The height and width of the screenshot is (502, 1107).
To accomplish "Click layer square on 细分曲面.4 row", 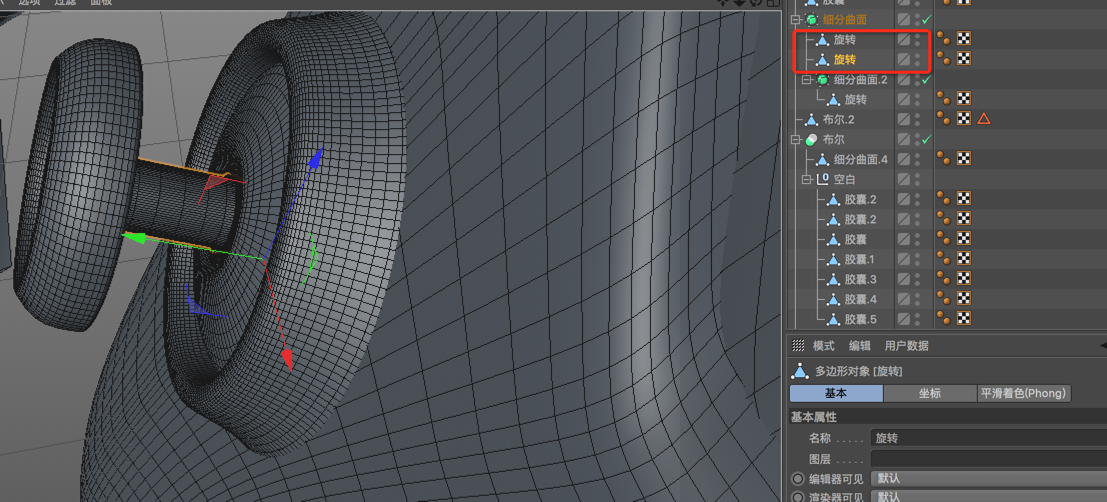I will (904, 160).
